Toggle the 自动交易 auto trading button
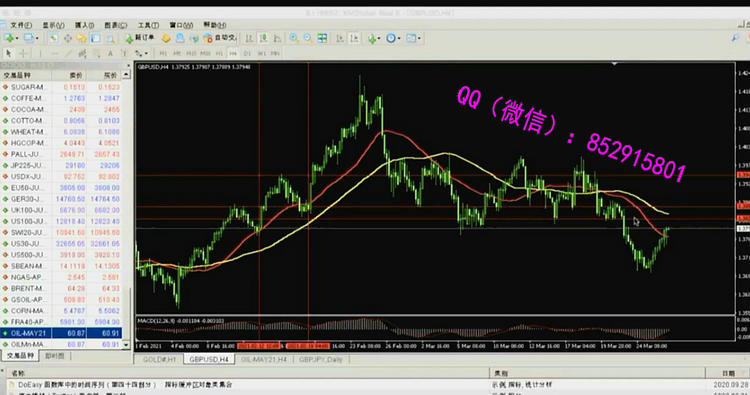 coord(220,38)
